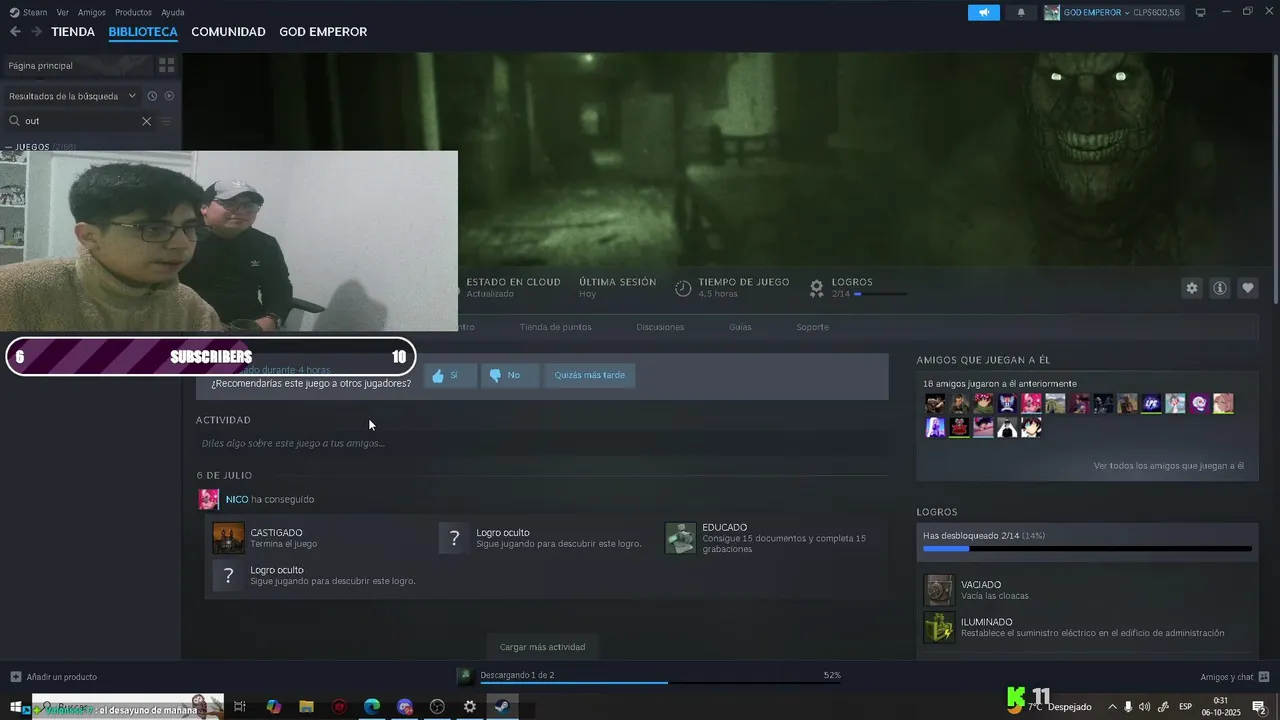
Task: Open the Productos menu
Action: coord(133,12)
